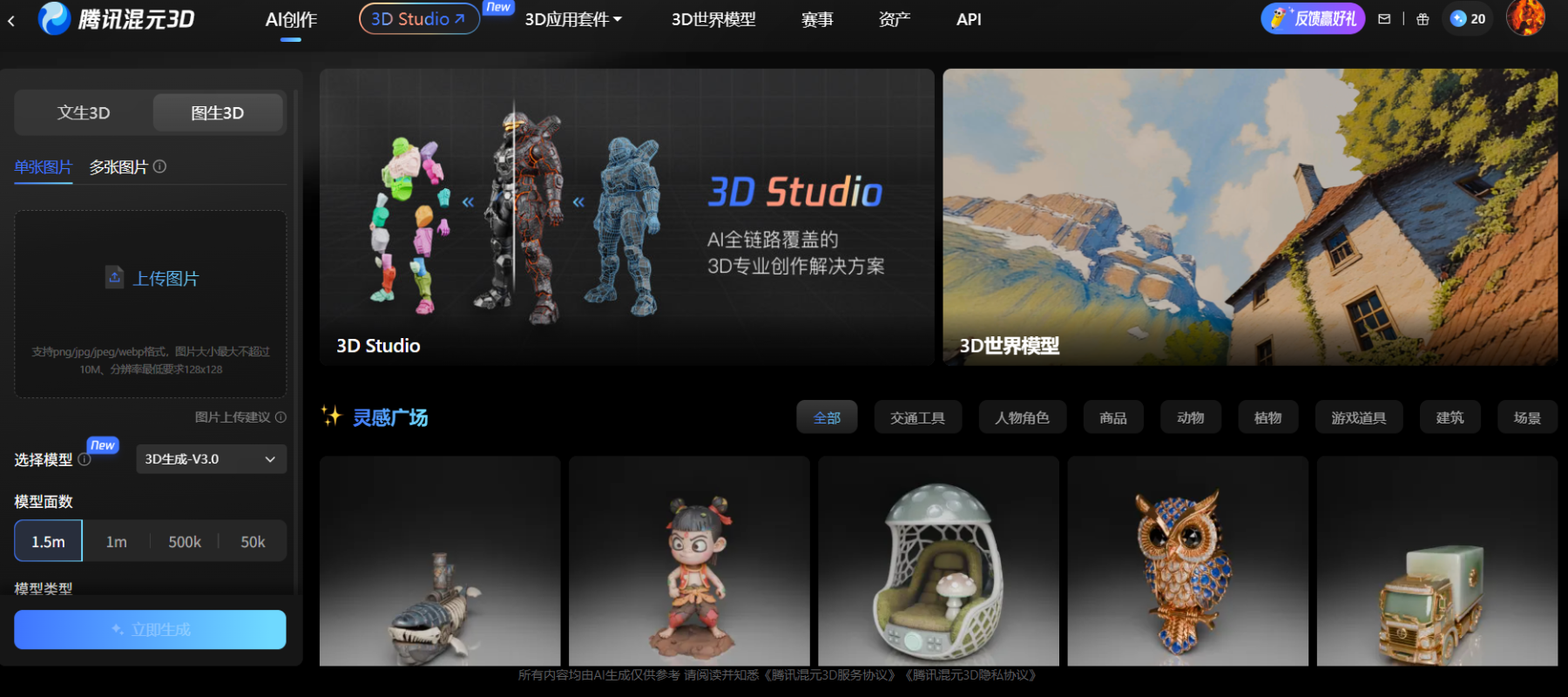Image resolution: width=1568 pixels, height=697 pixels.
Task: Click the 反馈赢好礼 feedback button
Action: (1313, 18)
